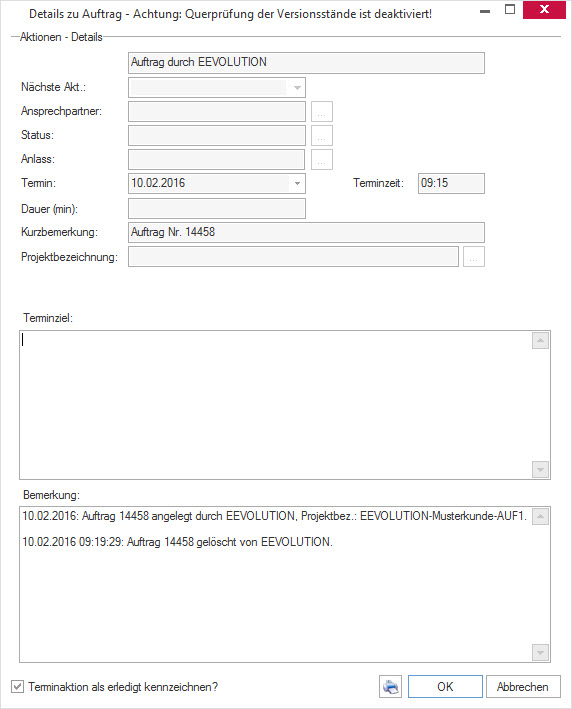Select the Kurzbemerkung field with Auftrag Nr. 14458
The image size is (572, 709).
click(306, 232)
